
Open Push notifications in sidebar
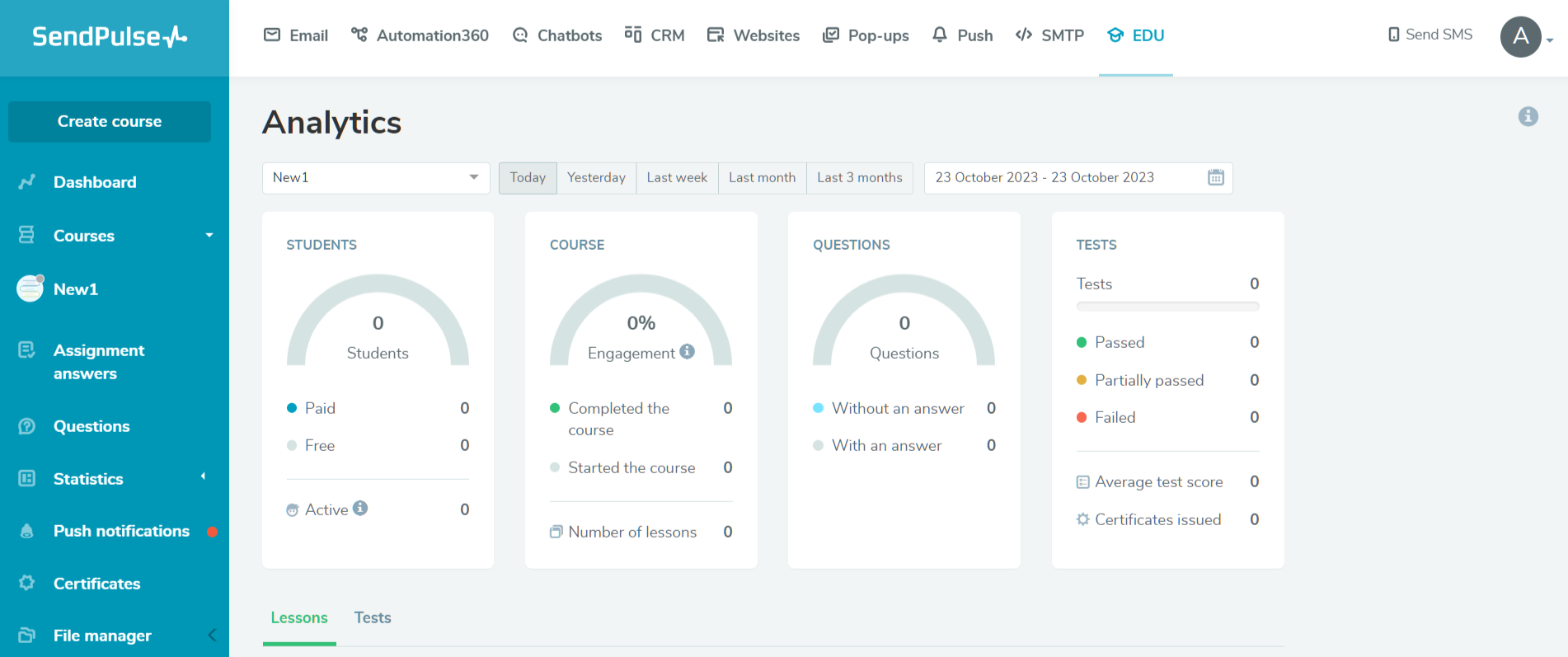[121, 531]
